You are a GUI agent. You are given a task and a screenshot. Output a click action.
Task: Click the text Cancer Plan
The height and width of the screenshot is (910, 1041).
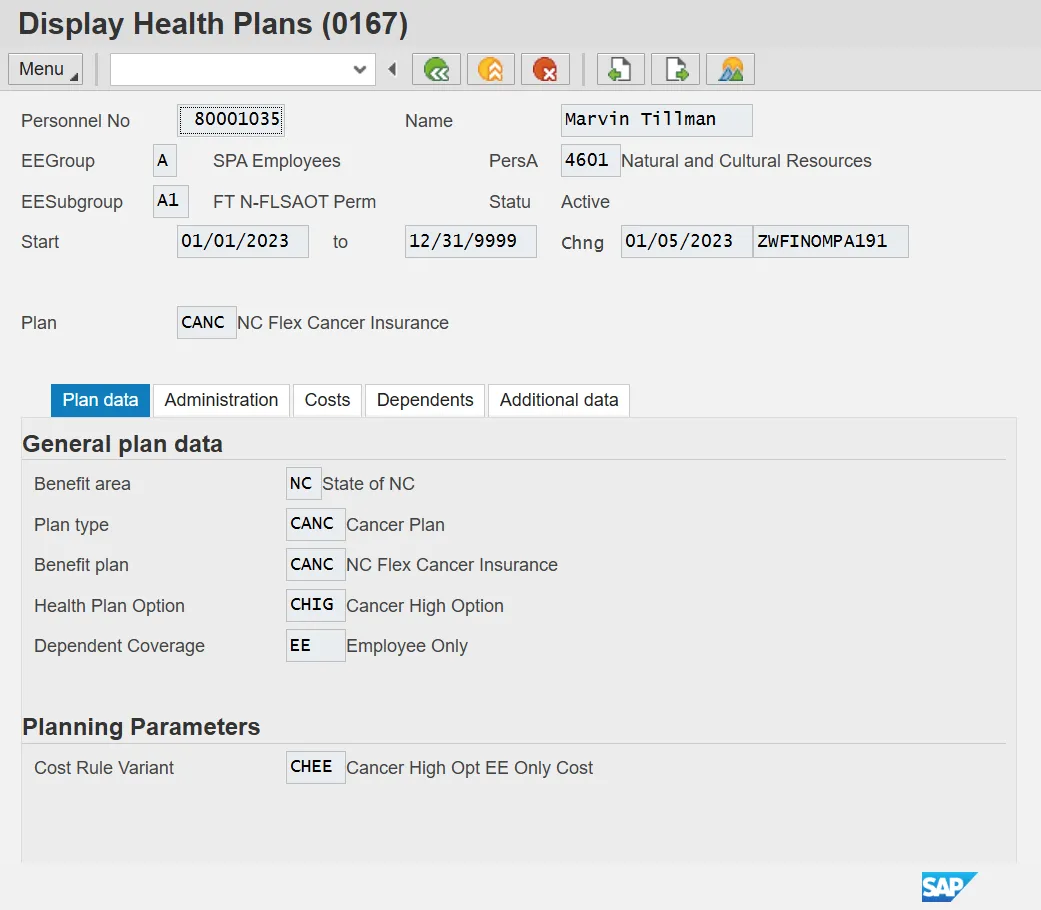396,525
